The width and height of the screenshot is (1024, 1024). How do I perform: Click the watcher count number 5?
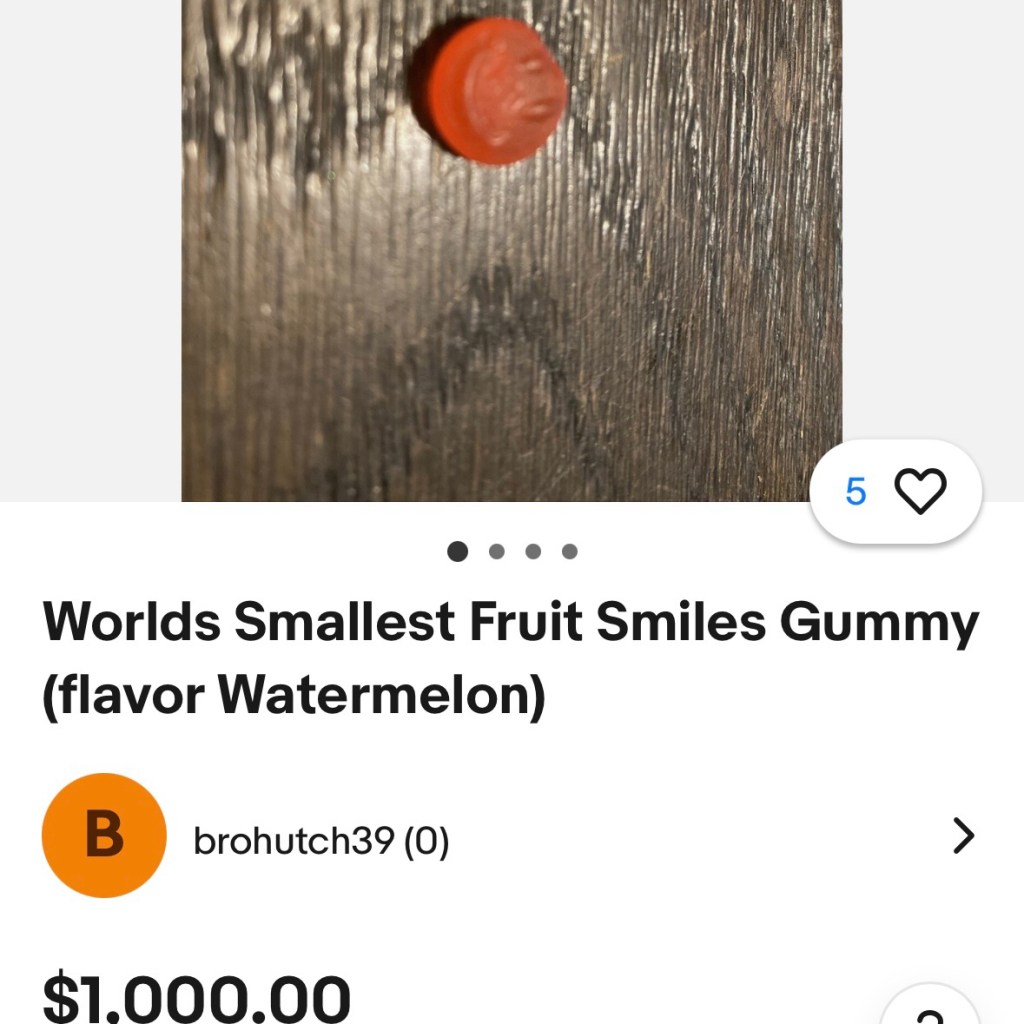[x=856, y=492]
